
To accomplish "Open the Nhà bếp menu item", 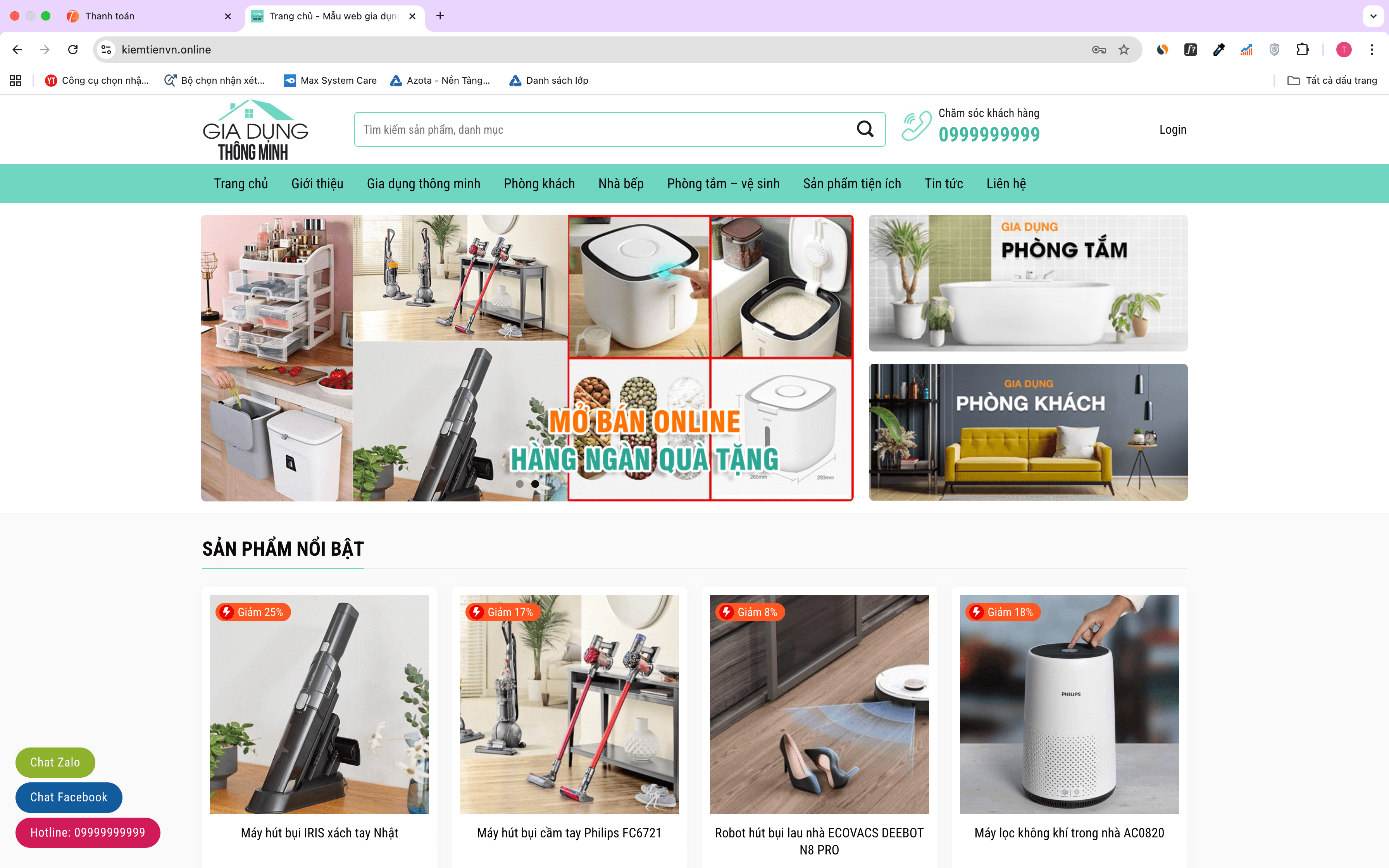I will (x=620, y=184).
